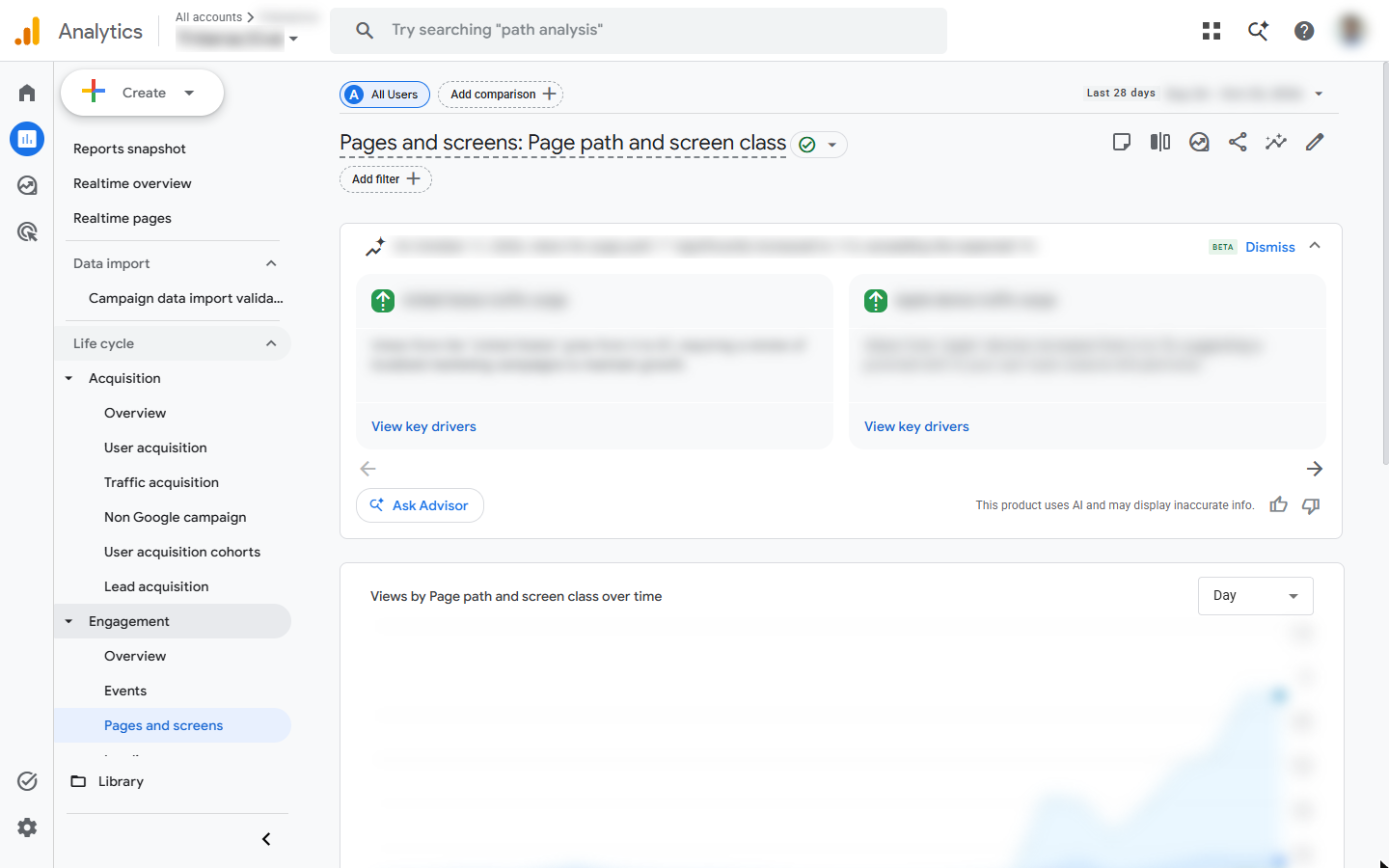Collapse the Acquisition tree group
The image size is (1389, 868).
tap(69, 379)
